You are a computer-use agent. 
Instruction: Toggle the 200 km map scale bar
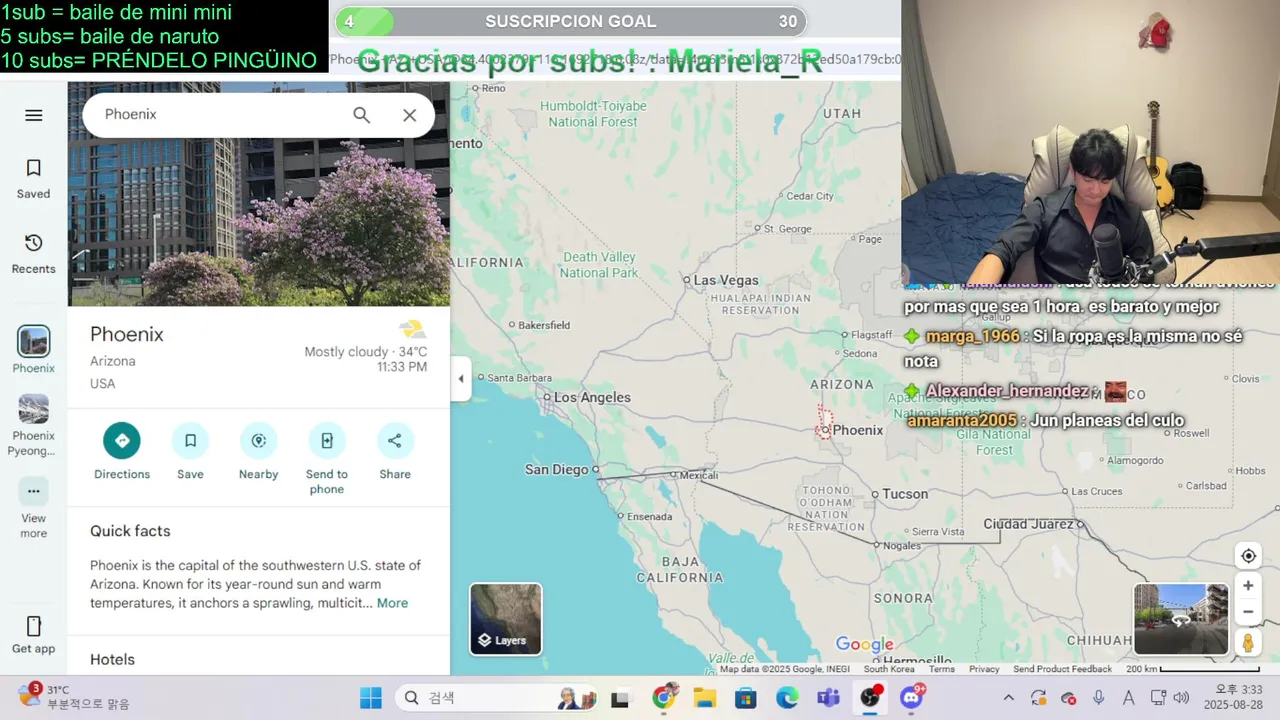(x=1191, y=669)
